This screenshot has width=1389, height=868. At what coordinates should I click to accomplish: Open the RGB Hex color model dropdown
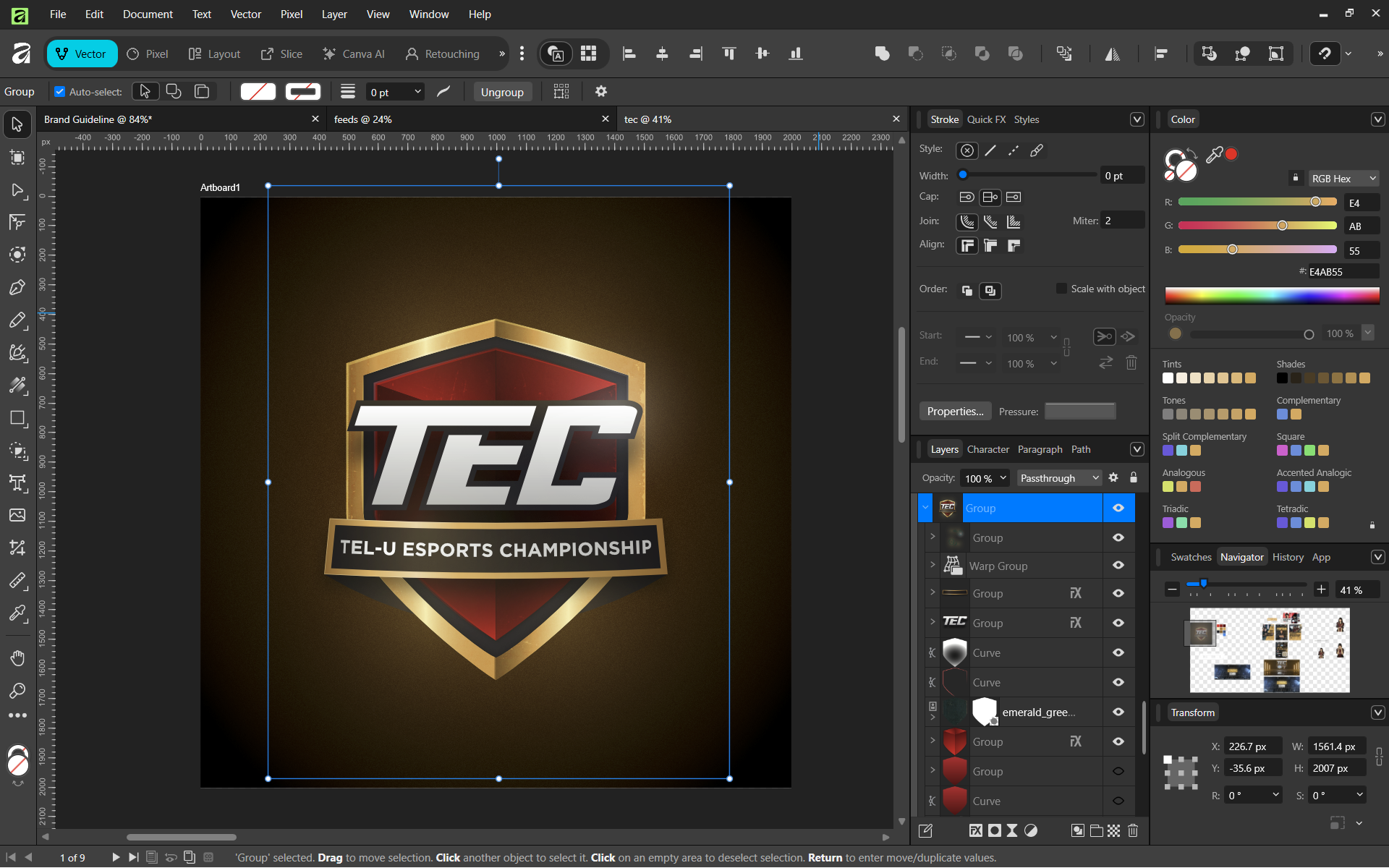1343,178
